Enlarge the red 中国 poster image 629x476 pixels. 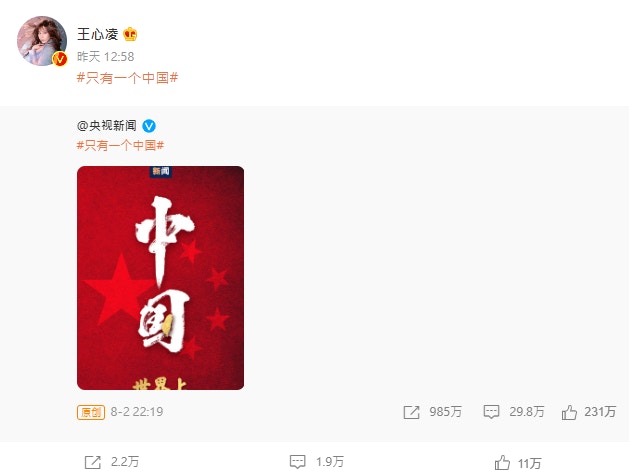(160, 278)
